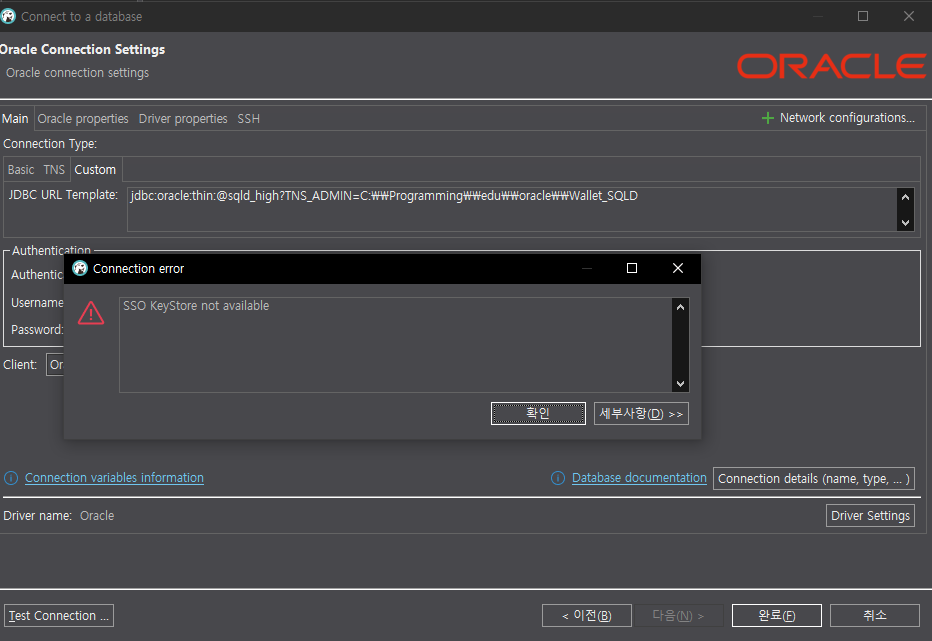
Task: Click the Oracle driver name text
Action: pos(97,516)
